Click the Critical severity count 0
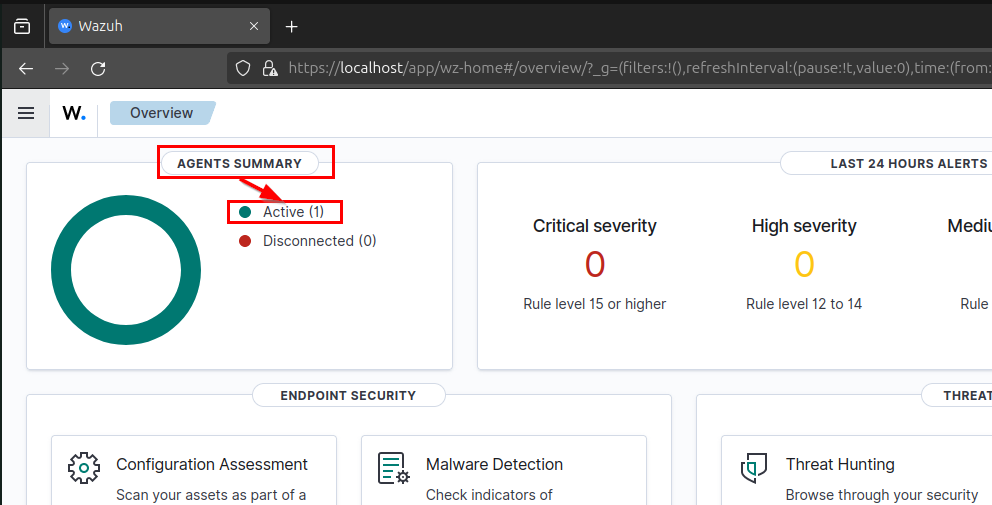The height and width of the screenshot is (505, 992). [595, 265]
